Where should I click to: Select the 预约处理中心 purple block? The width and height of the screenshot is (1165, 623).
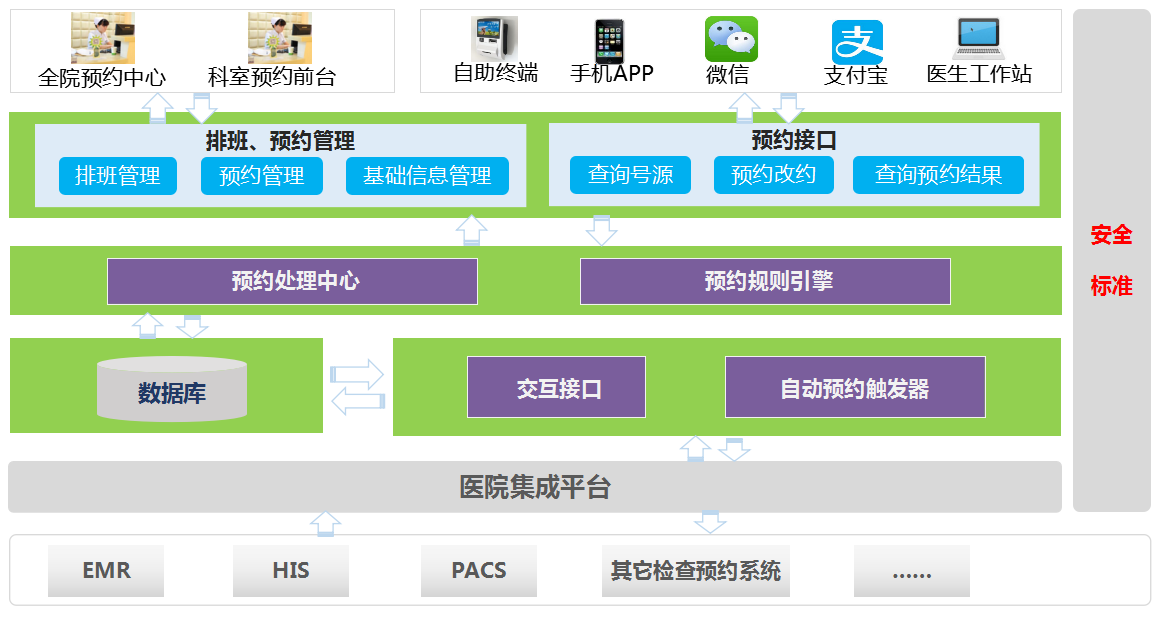point(293,281)
